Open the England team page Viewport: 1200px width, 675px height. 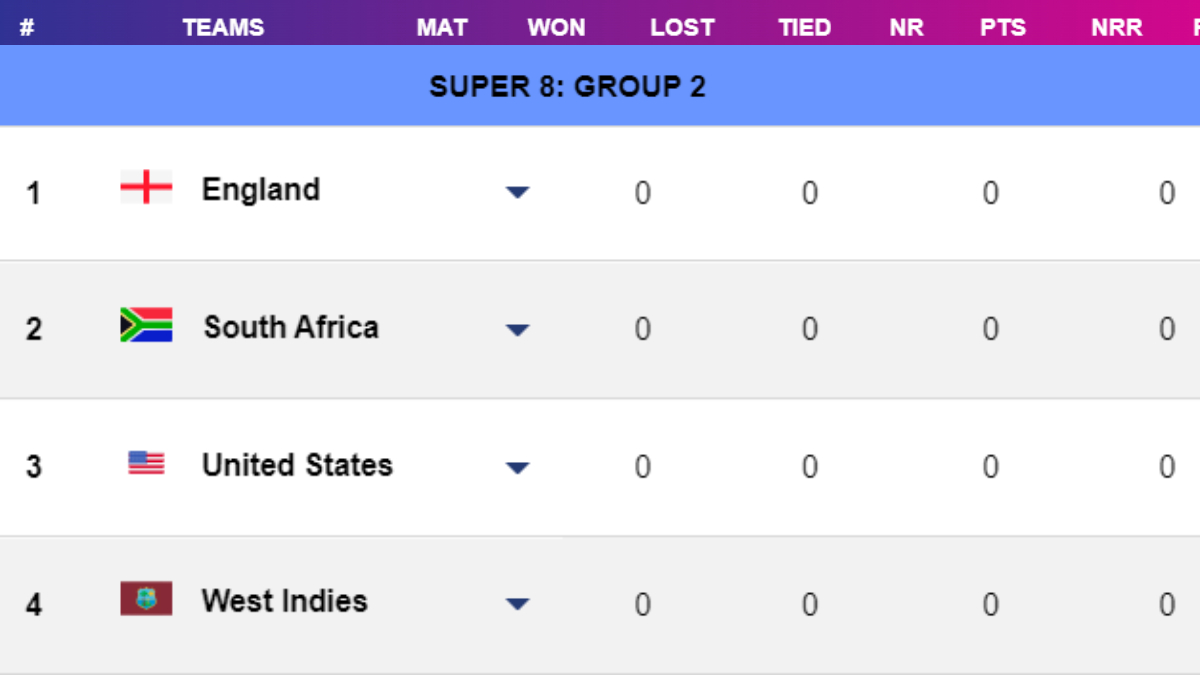261,189
